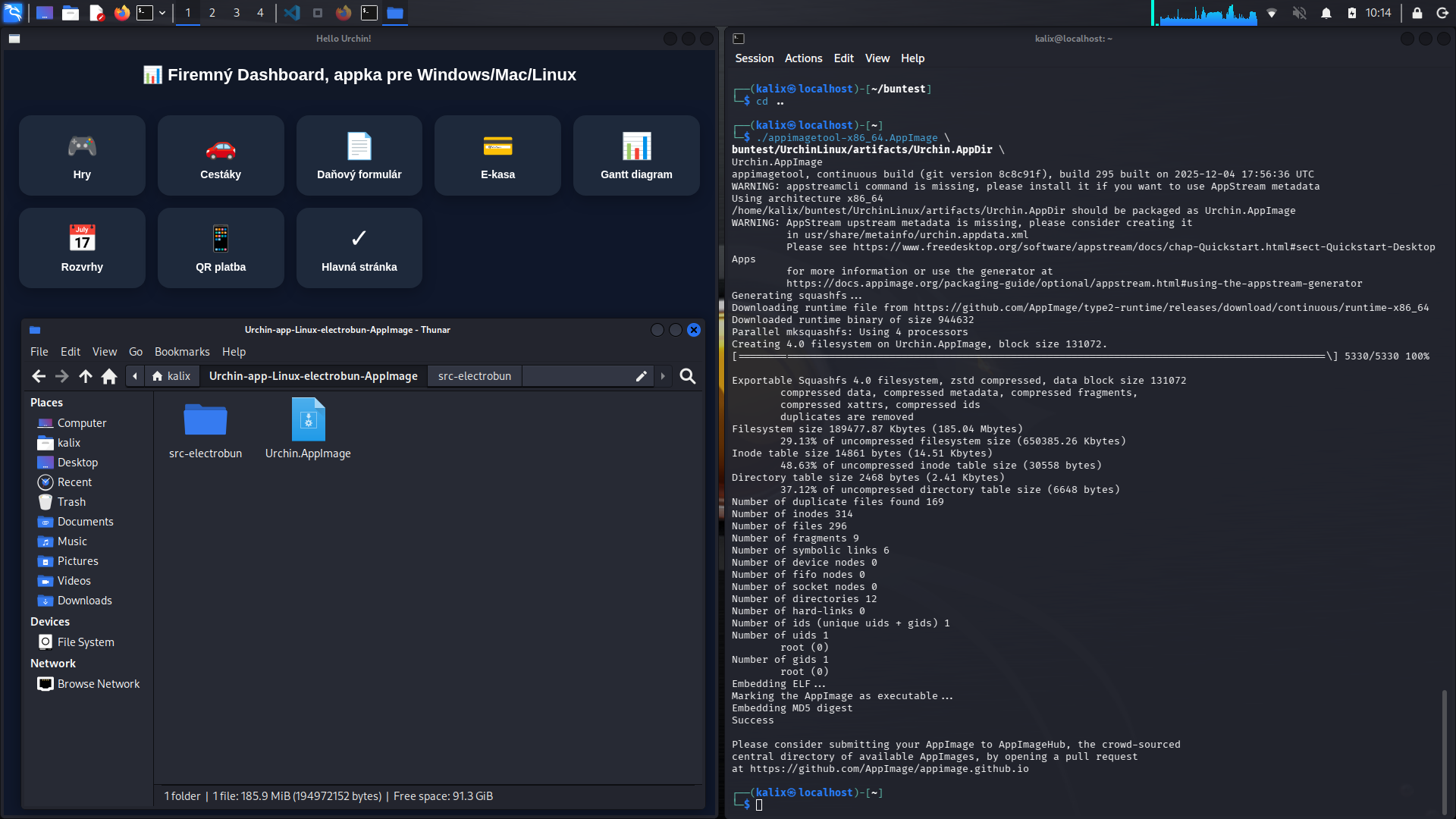The image size is (1456, 819).
Task: Open Thunar search magnifier icon
Action: tap(688, 376)
